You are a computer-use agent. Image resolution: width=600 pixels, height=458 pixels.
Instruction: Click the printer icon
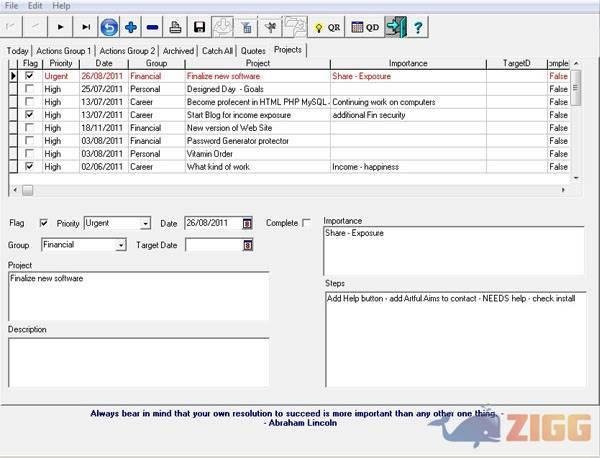(x=176, y=27)
